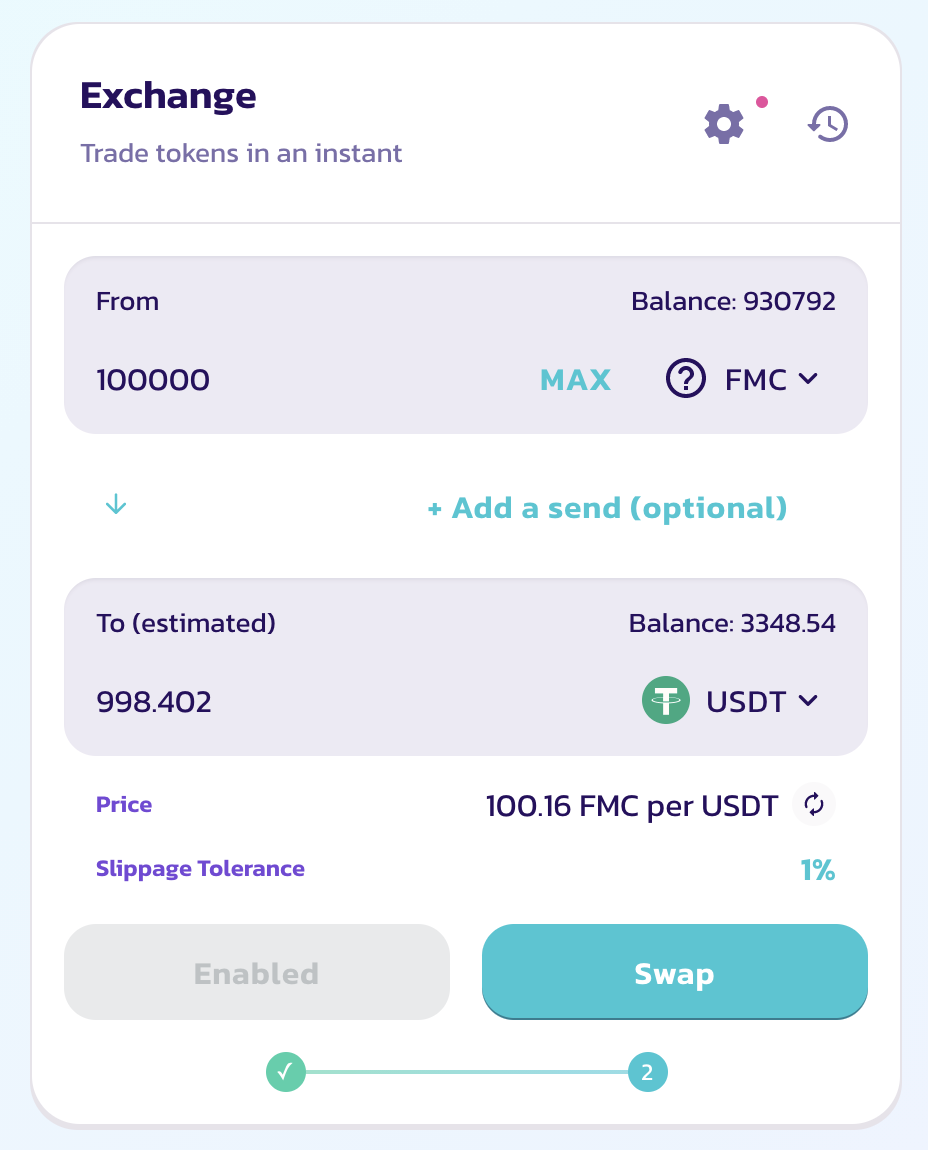Expand the USDT token dropdown chevron
This screenshot has width=928, height=1150.
pyautogui.click(x=808, y=700)
